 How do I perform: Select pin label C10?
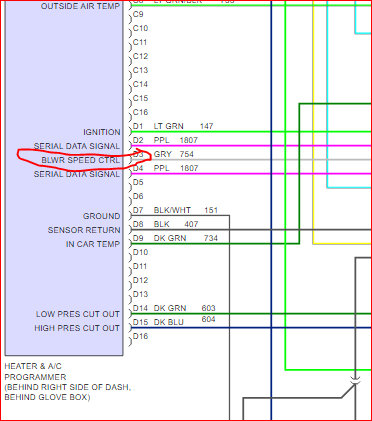pyautogui.click(x=140, y=28)
